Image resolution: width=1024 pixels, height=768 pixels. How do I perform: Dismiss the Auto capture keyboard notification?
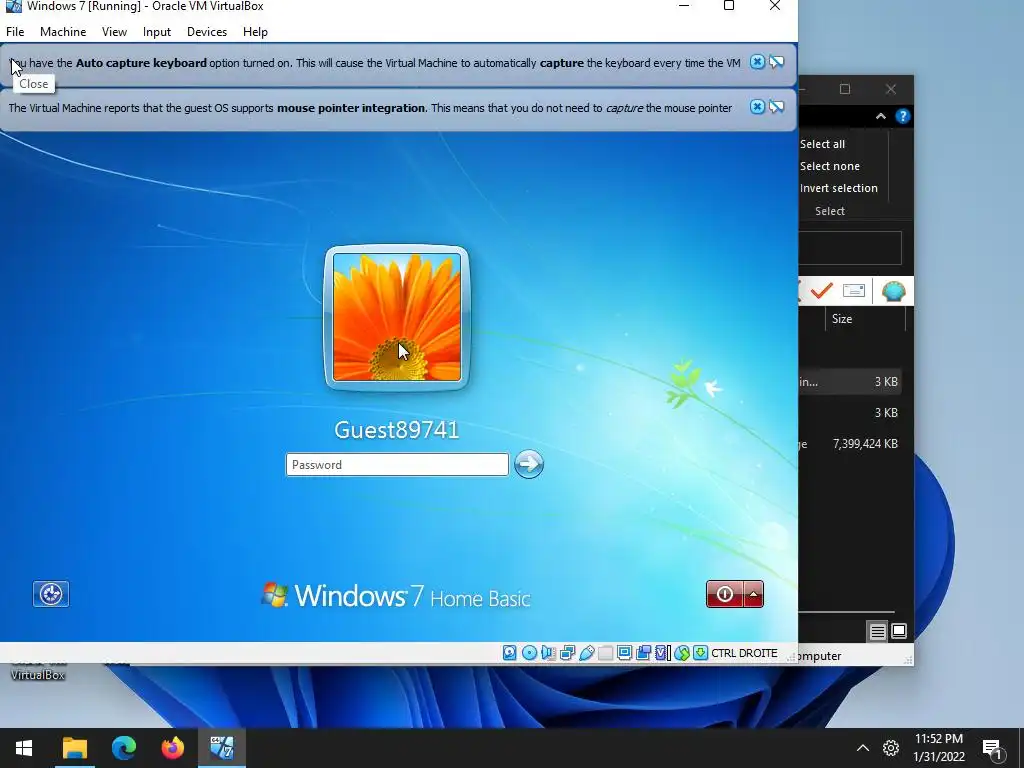coord(757,62)
